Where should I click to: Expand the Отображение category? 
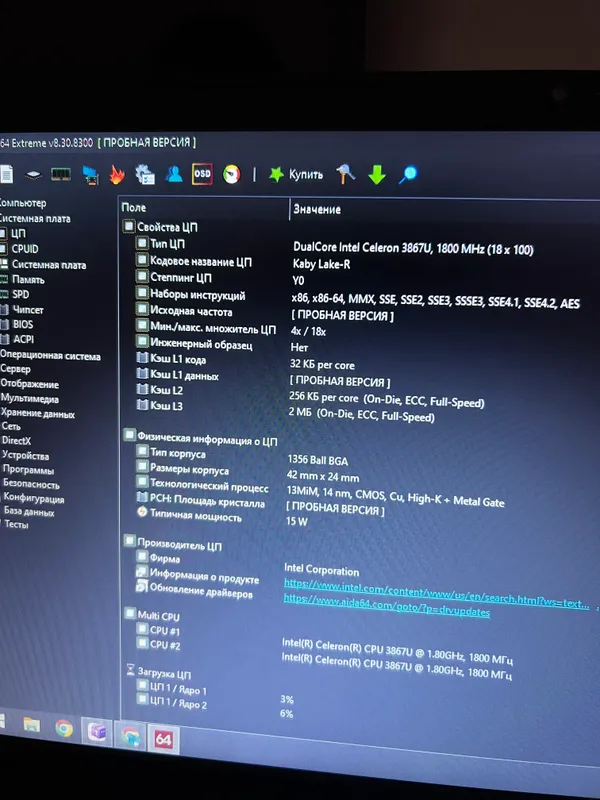(x=30, y=384)
